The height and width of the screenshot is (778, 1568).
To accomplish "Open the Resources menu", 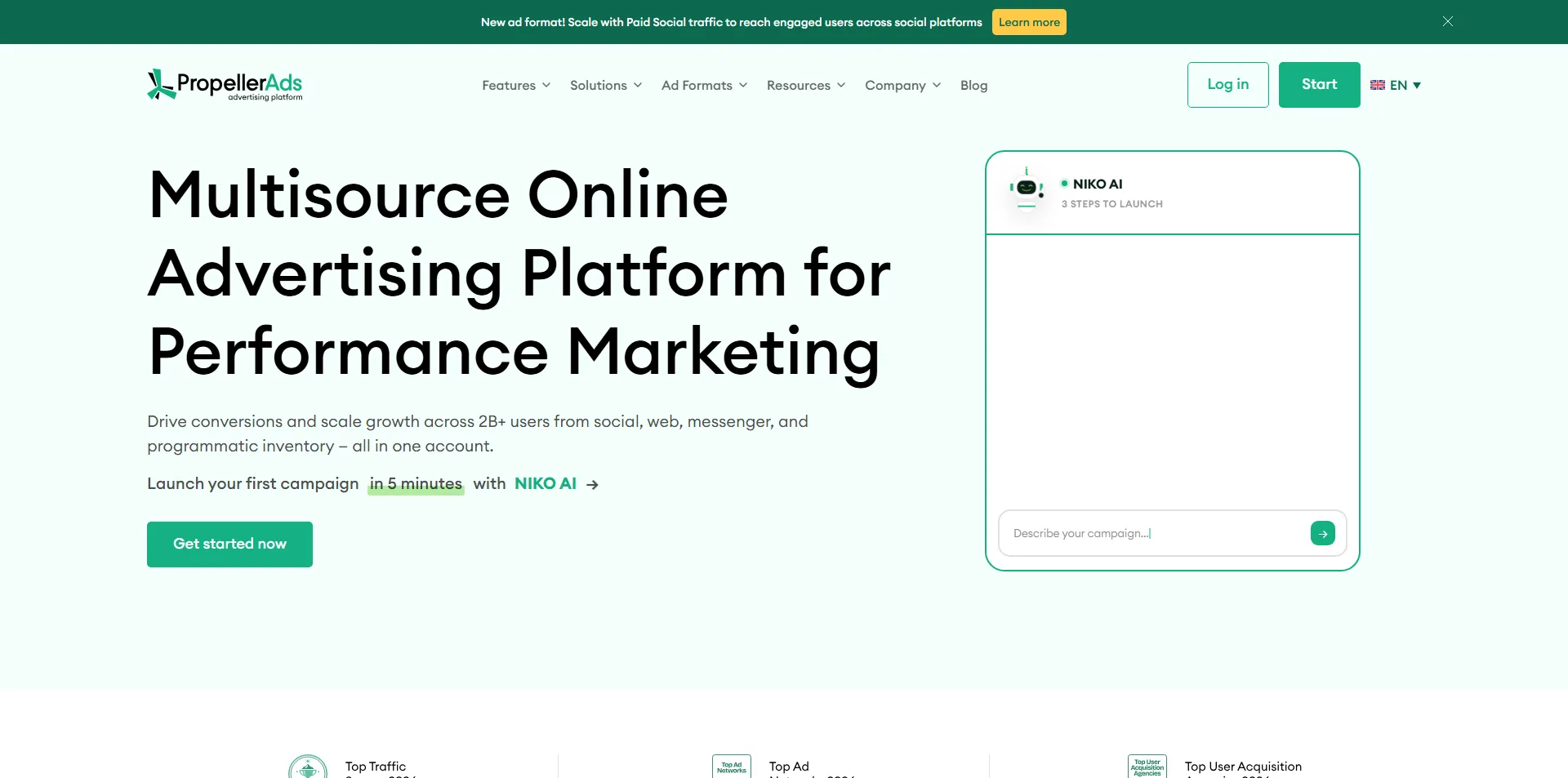I will pos(806,85).
